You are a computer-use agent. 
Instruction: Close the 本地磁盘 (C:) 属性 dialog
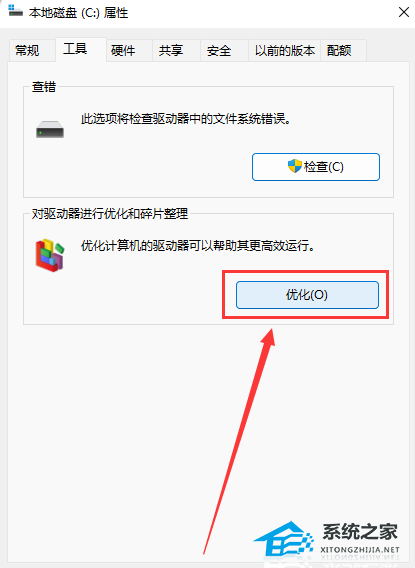click(403, 12)
